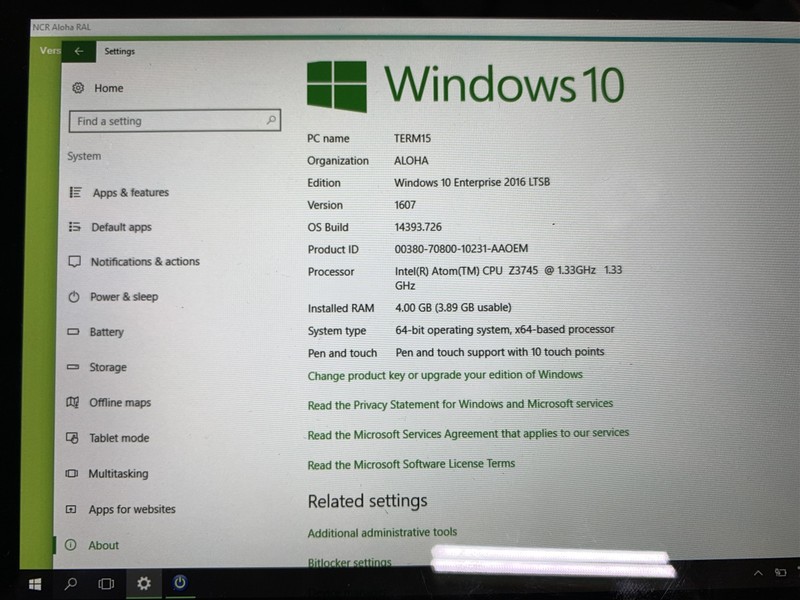Screen dimensions: 800x600
Task: Click the search magnifier in Find a setting
Action: coord(271,120)
